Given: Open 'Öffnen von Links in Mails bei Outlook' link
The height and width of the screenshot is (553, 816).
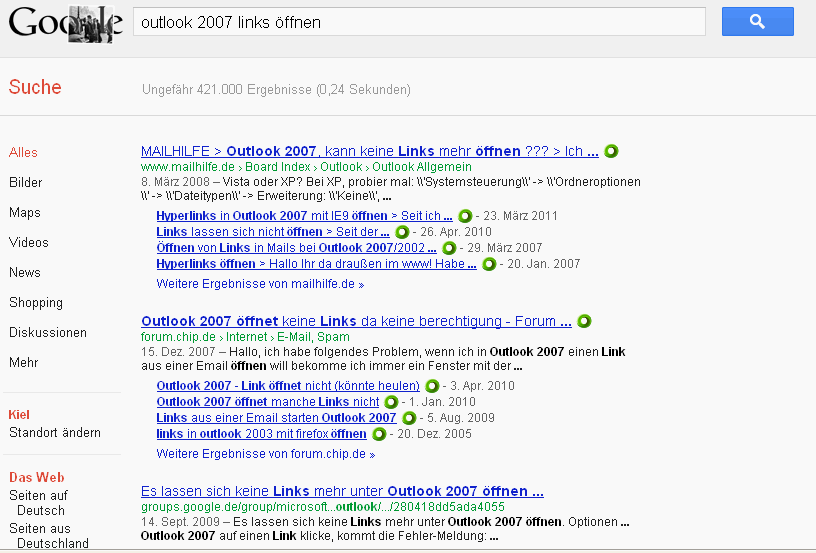Looking at the screenshot, I should 296,248.
